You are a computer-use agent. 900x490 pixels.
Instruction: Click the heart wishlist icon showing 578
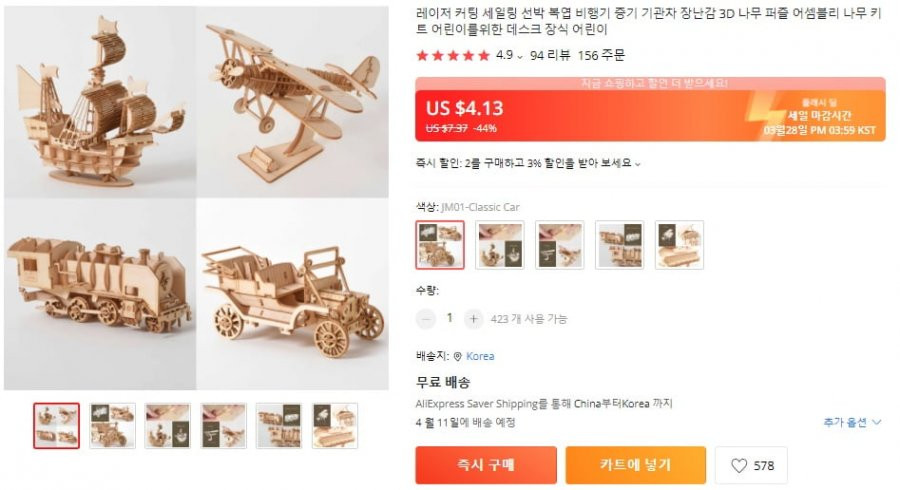pyautogui.click(x=739, y=465)
